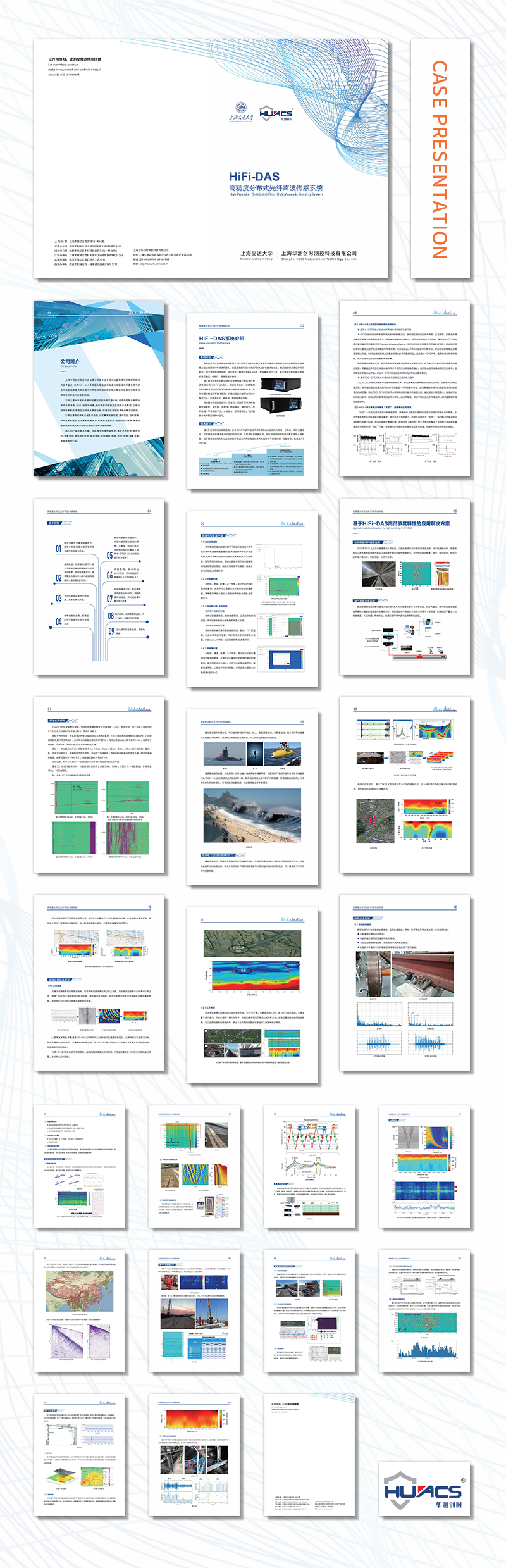506x1568 pixels.
Task: Open page 20 with blue histogram chart
Action: (x=425, y=1311)
